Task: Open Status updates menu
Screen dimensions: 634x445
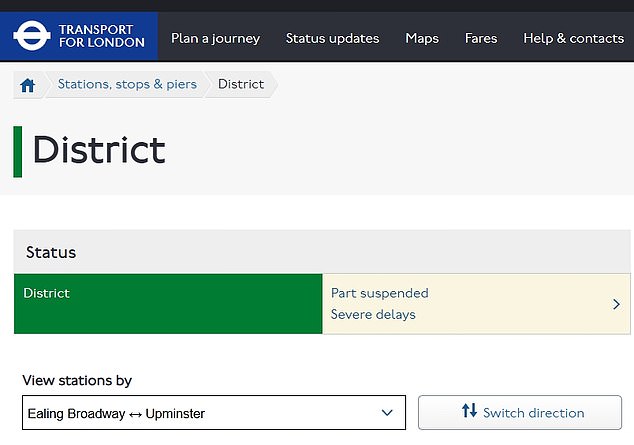Action: [332, 38]
